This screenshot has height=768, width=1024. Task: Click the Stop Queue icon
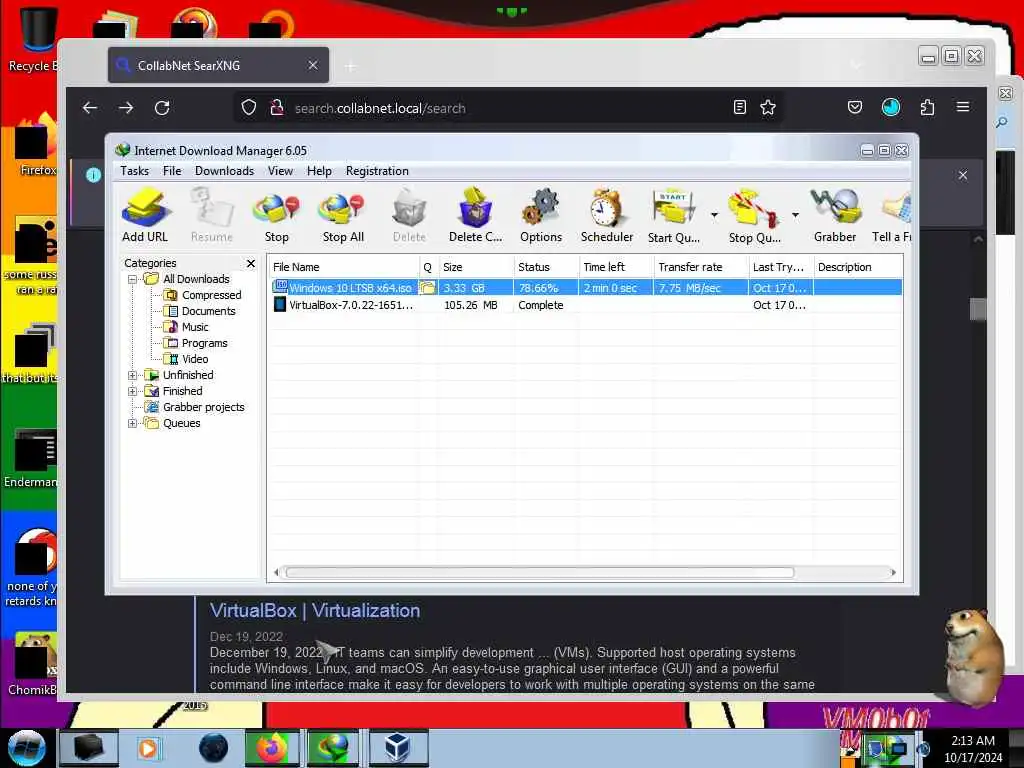[754, 216]
